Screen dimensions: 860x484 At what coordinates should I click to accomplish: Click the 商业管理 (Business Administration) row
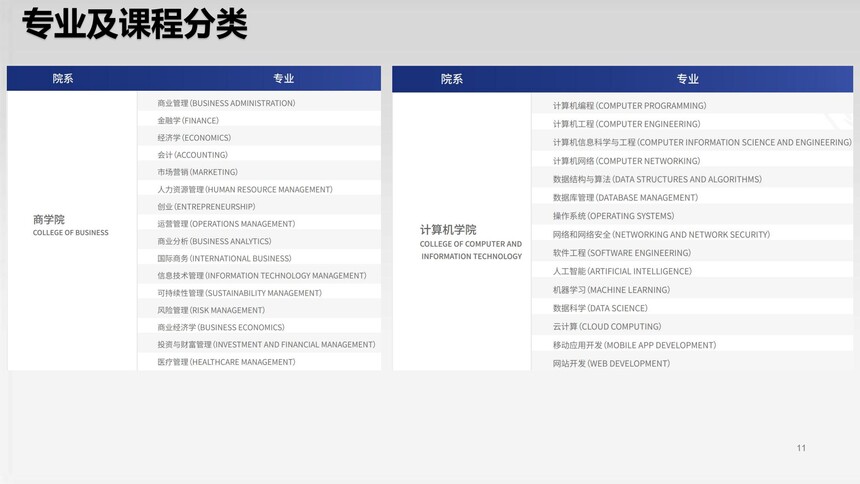point(226,103)
